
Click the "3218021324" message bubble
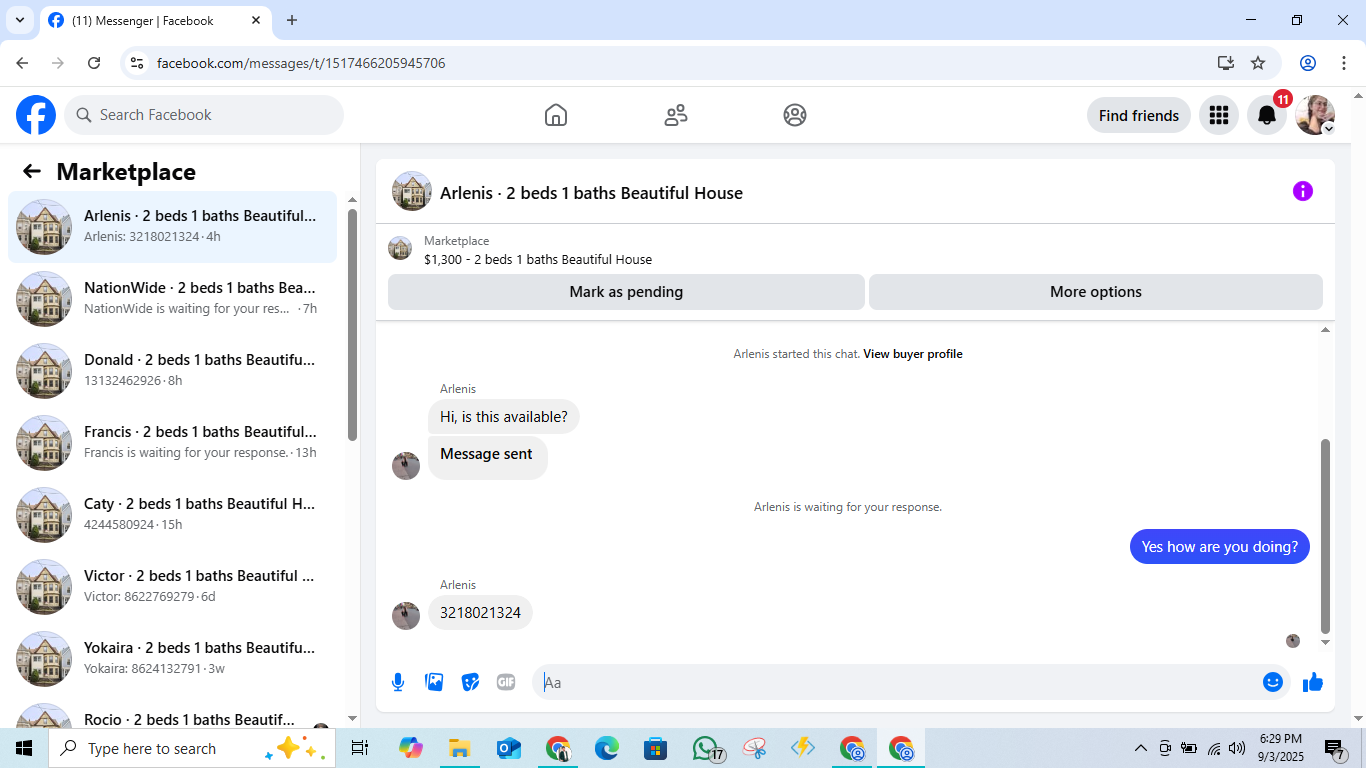click(480, 612)
